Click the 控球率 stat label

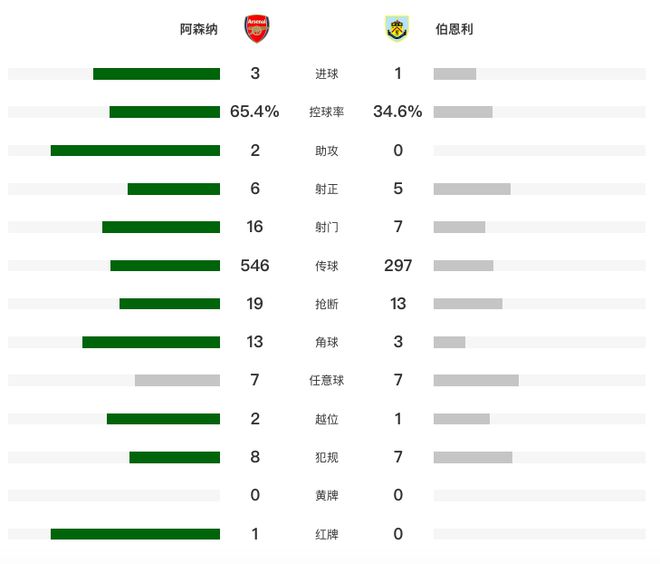(x=326, y=112)
